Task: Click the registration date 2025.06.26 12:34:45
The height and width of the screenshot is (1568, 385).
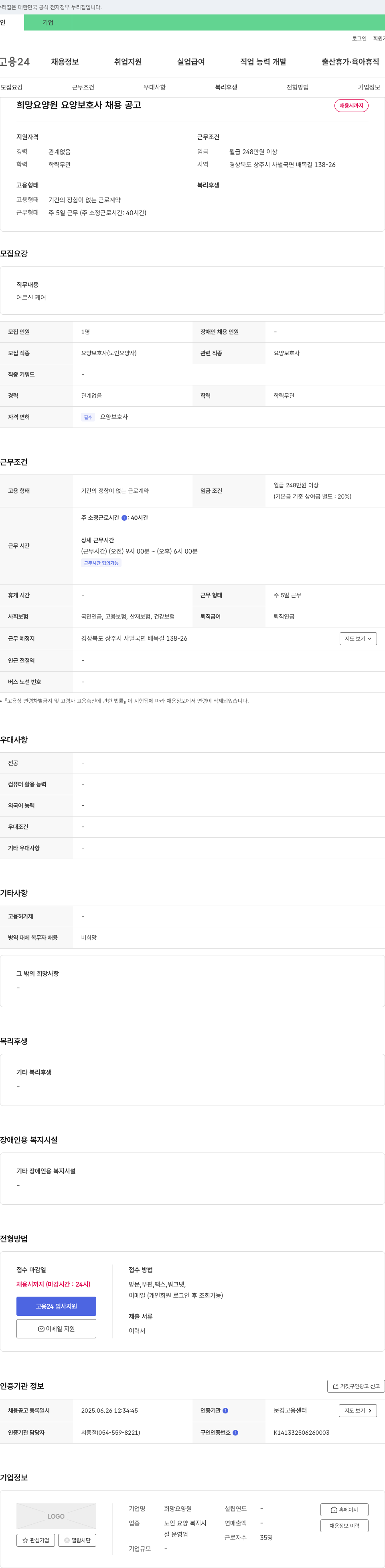Action: 109,1410
